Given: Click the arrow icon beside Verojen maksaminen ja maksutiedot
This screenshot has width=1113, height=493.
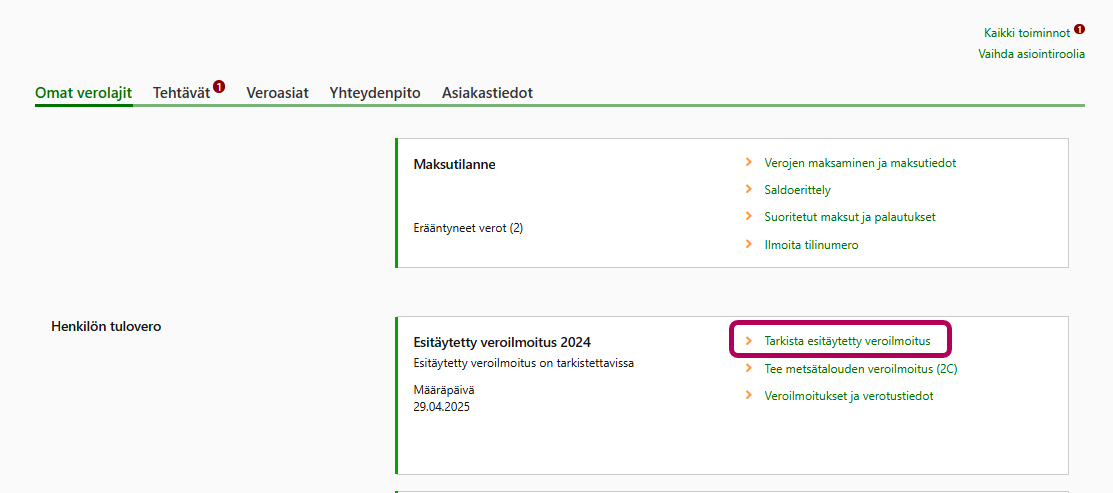Looking at the screenshot, I should pos(749,162).
